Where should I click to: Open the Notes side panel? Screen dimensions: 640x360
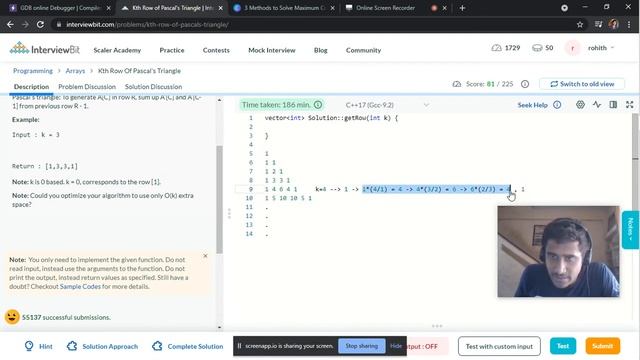click(631, 230)
